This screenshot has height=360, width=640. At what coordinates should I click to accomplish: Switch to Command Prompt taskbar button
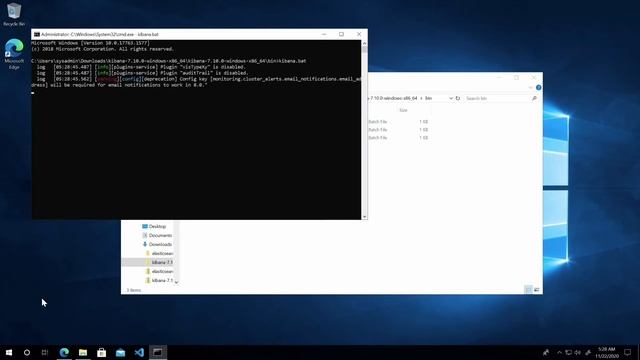(158, 352)
